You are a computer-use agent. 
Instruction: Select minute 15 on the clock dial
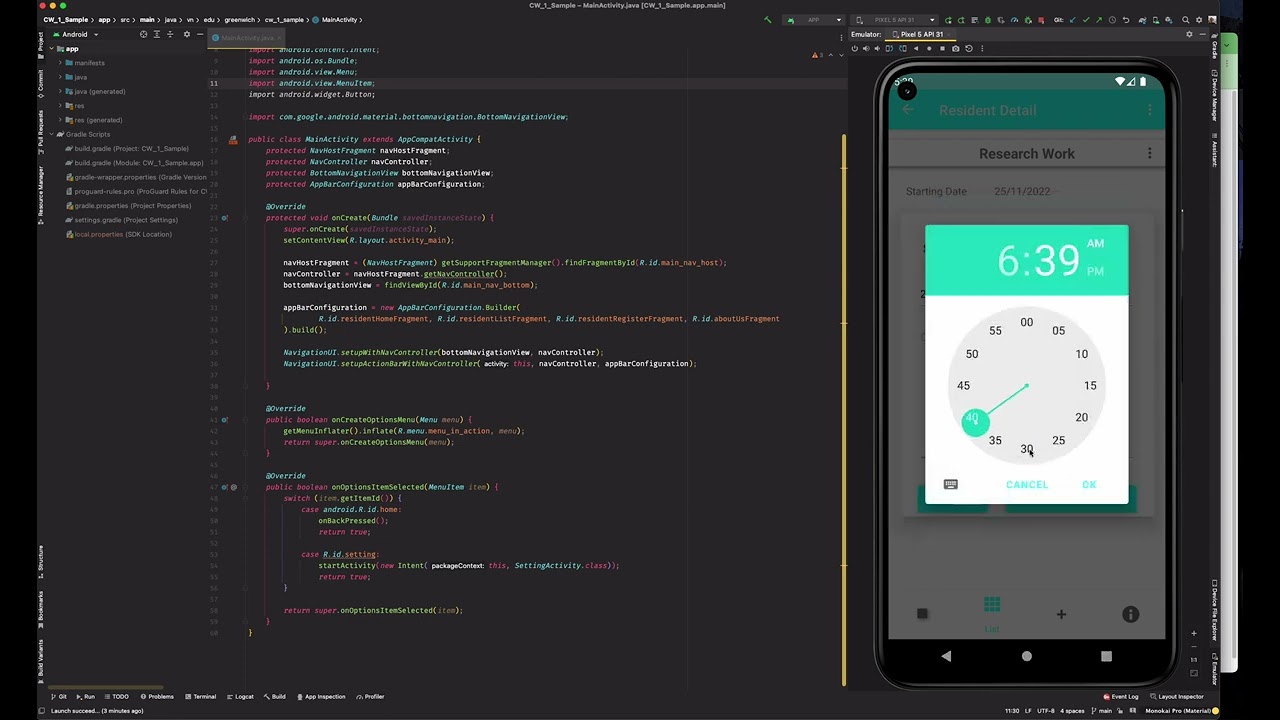(x=1090, y=385)
